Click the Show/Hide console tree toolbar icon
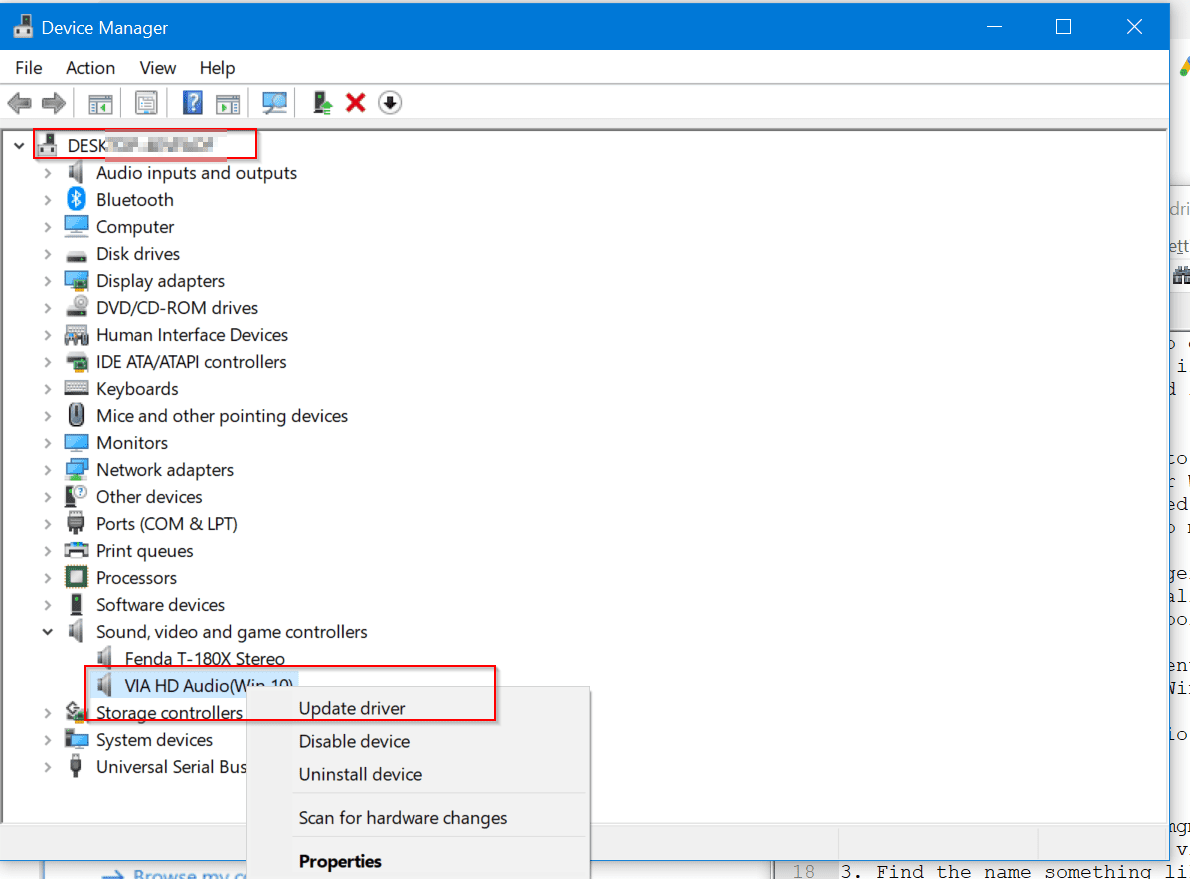 pos(99,102)
